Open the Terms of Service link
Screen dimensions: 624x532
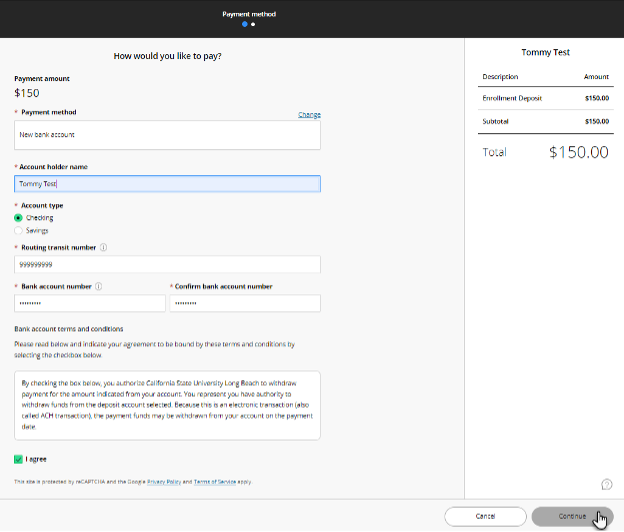(x=214, y=482)
